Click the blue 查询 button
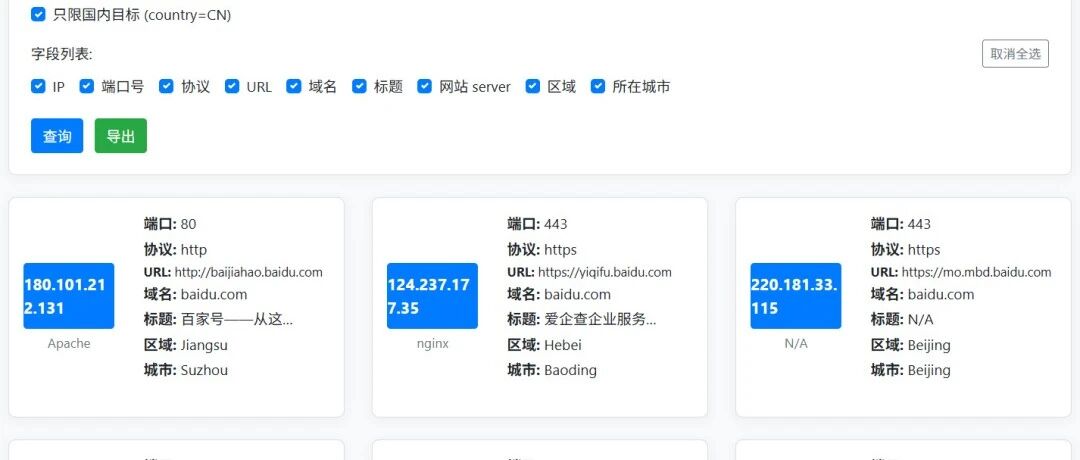The height and width of the screenshot is (460, 1080). [x=57, y=136]
